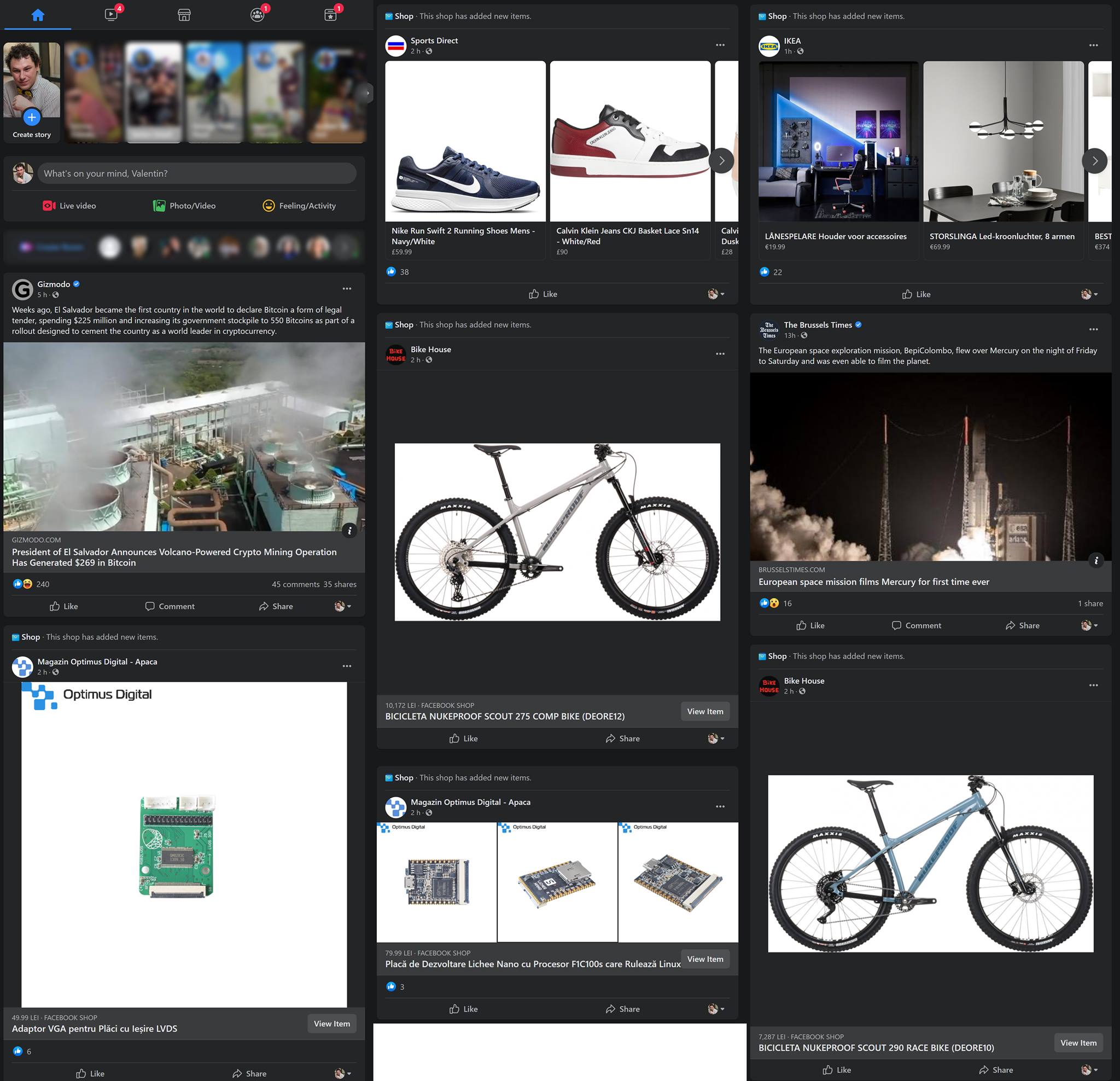Share The Brussels Times post

click(x=1022, y=625)
